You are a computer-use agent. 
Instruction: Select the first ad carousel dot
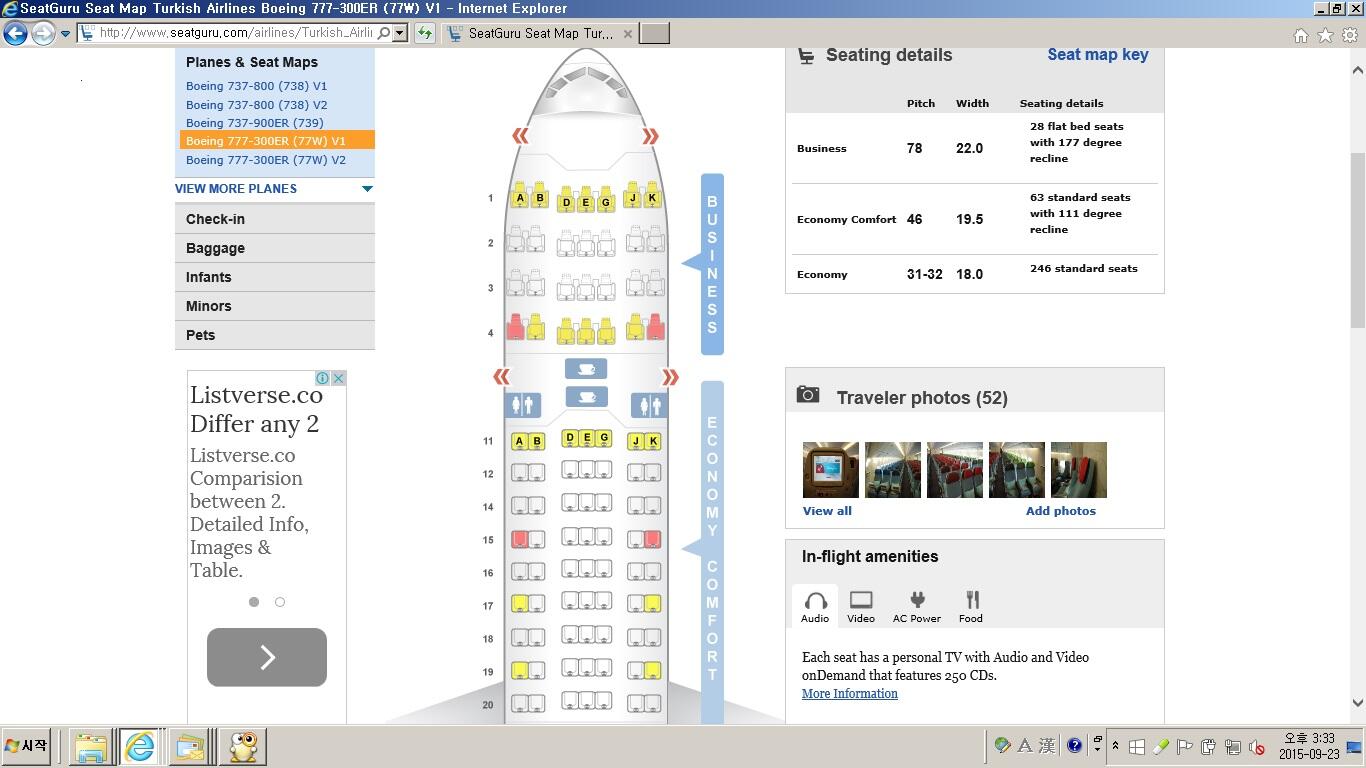pos(254,602)
